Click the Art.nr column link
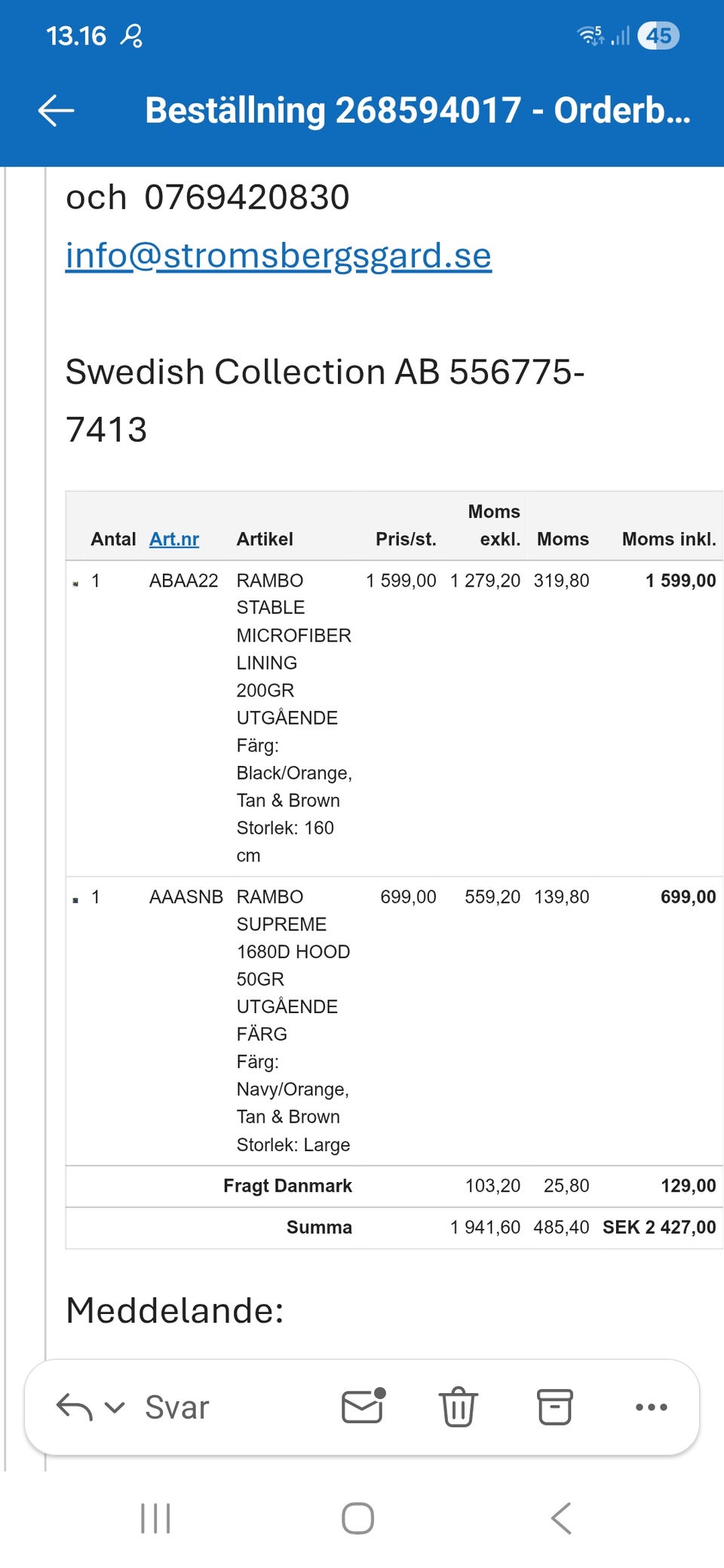Screen dimensions: 724x1568 (174, 539)
